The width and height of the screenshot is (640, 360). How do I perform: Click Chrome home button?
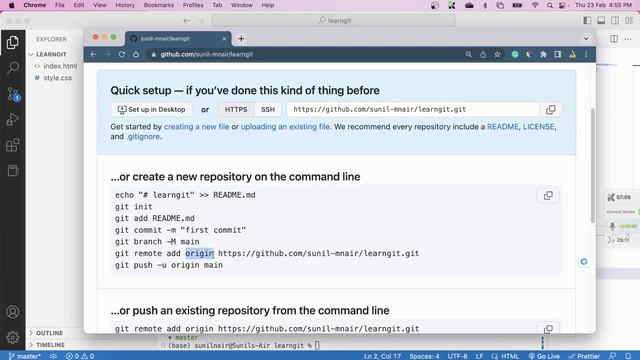click(136, 54)
